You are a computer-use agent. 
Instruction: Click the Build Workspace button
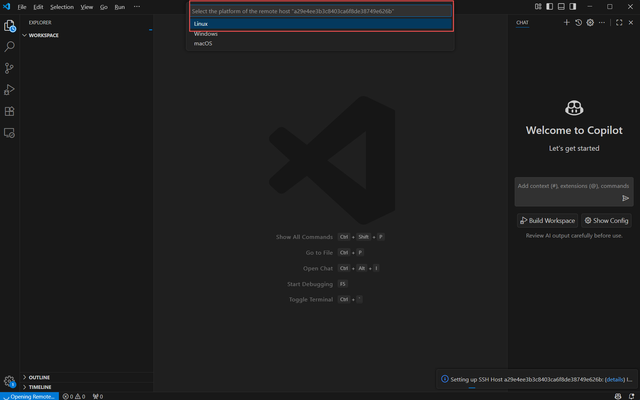pyautogui.click(x=547, y=220)
